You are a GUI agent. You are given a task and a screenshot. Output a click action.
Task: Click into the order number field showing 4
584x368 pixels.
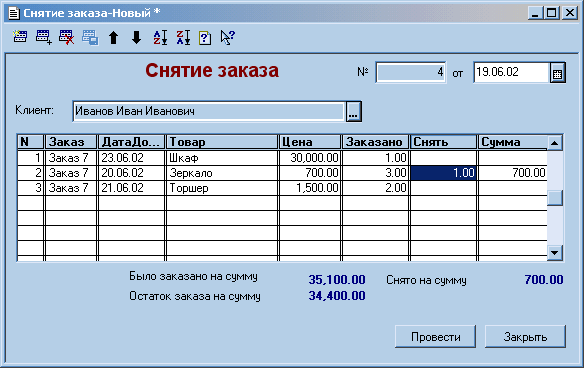(x=410, y=72)
